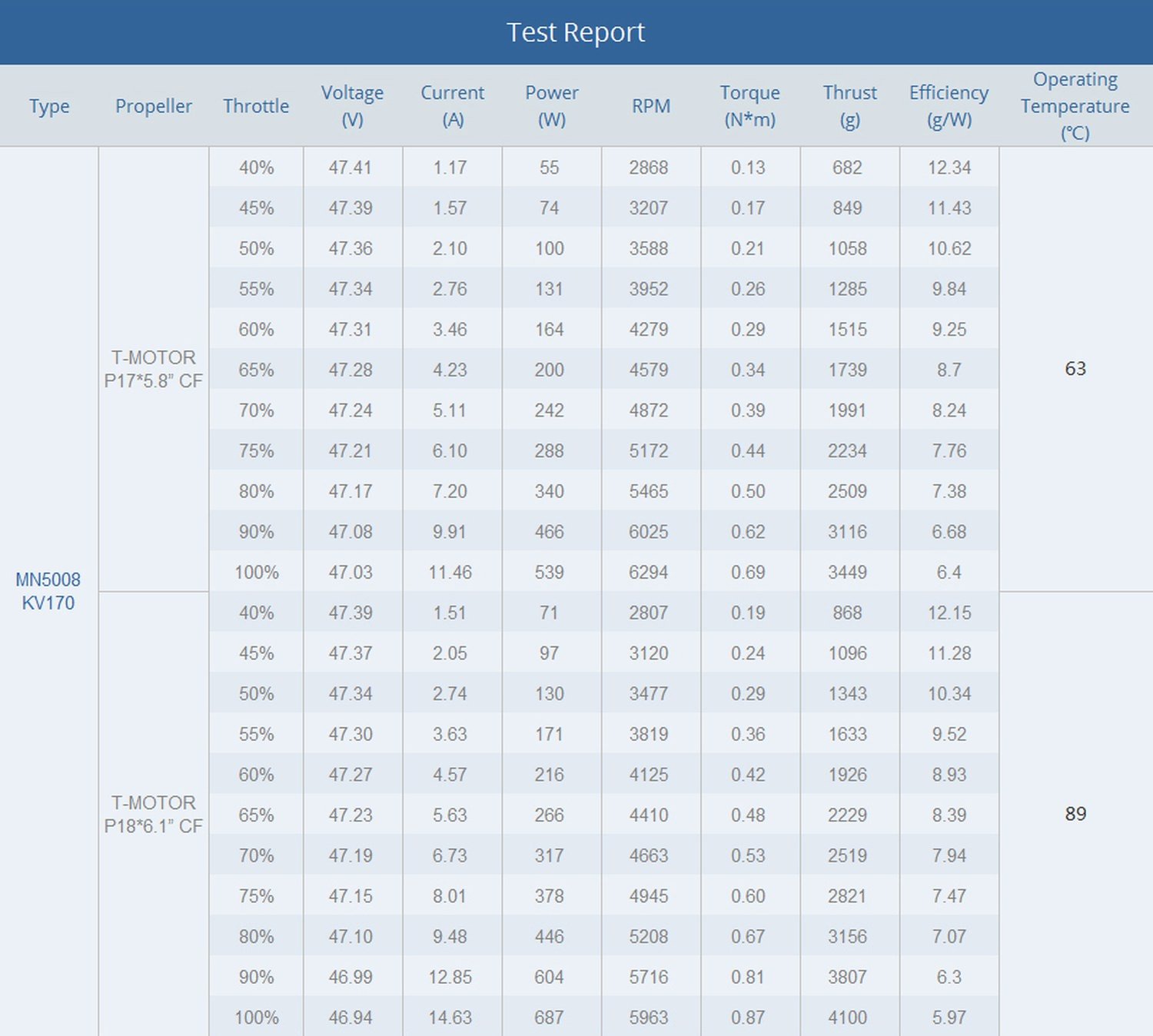Click the Throttle column header
The width and height of the screenshot is (1153, 1036).
[x=256, y=106]
